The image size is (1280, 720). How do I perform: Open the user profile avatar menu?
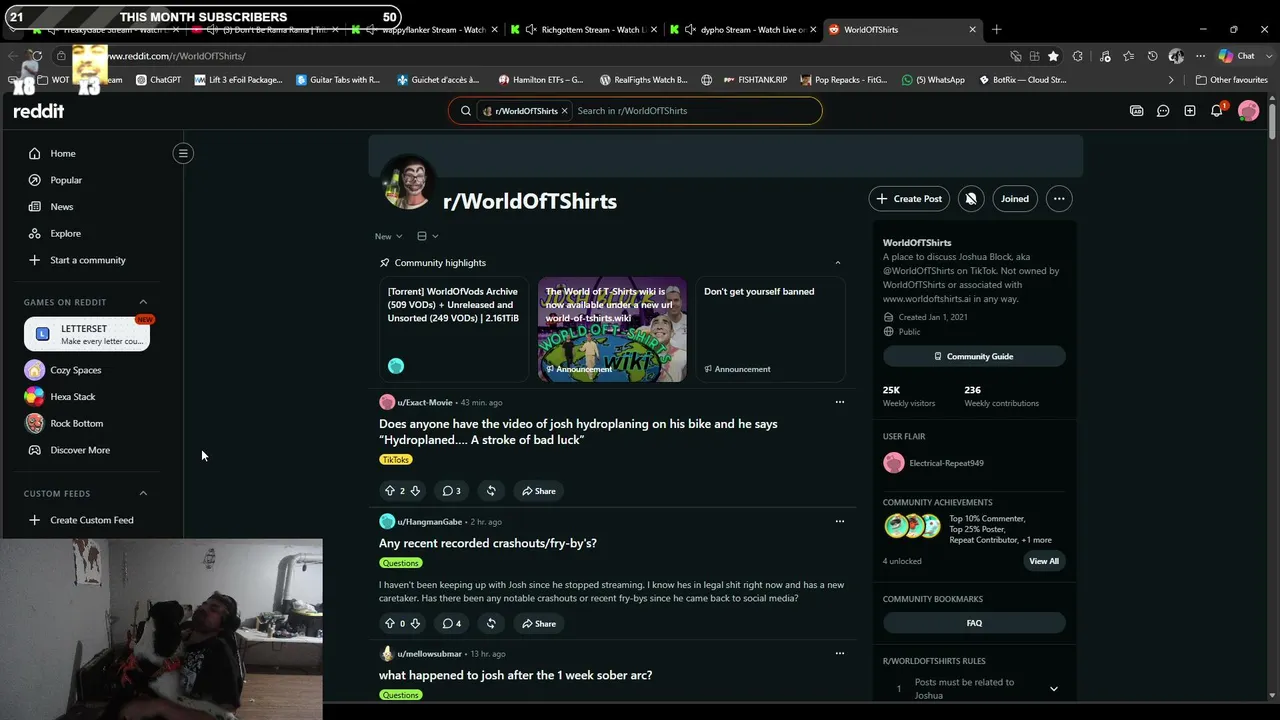click(1248, 111)
